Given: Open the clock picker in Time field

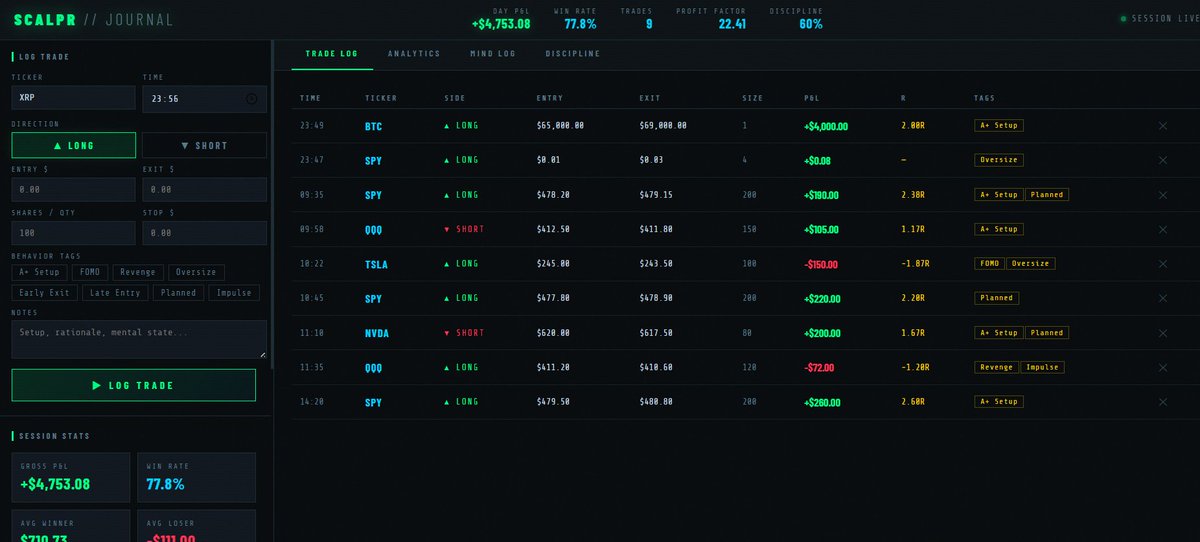Looking at the screenshot, I should pyautogui.click(x=251, y=98).
